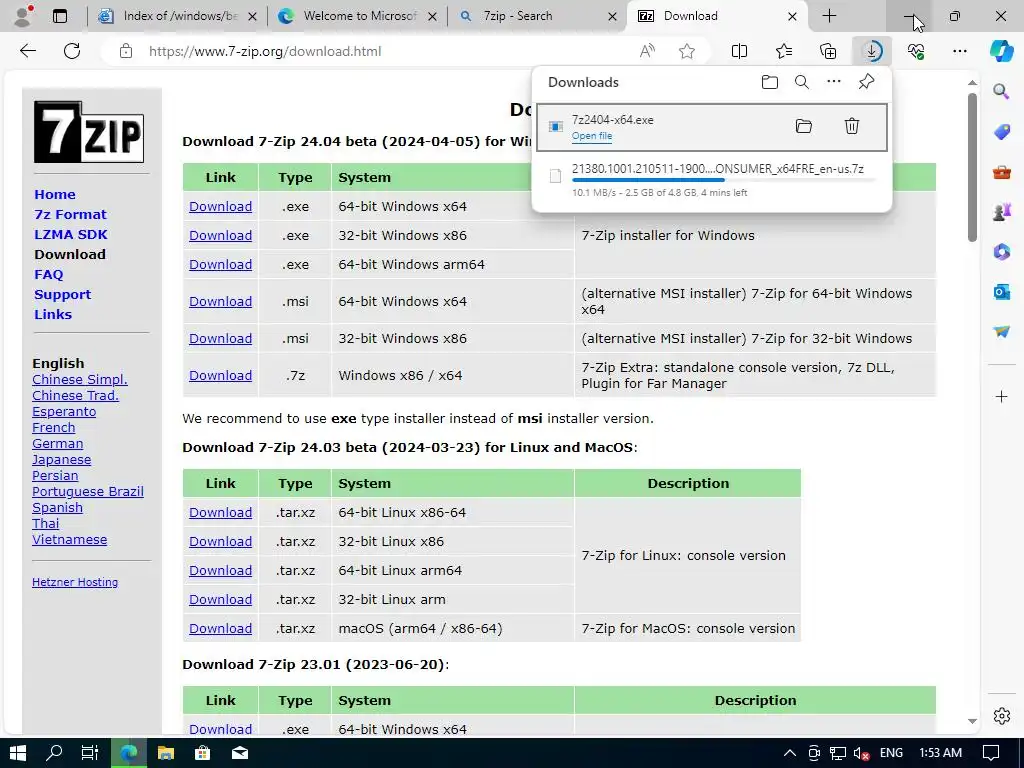Click the 7-Zip logo
1024x768 pixels.
[x=89, y=131]
